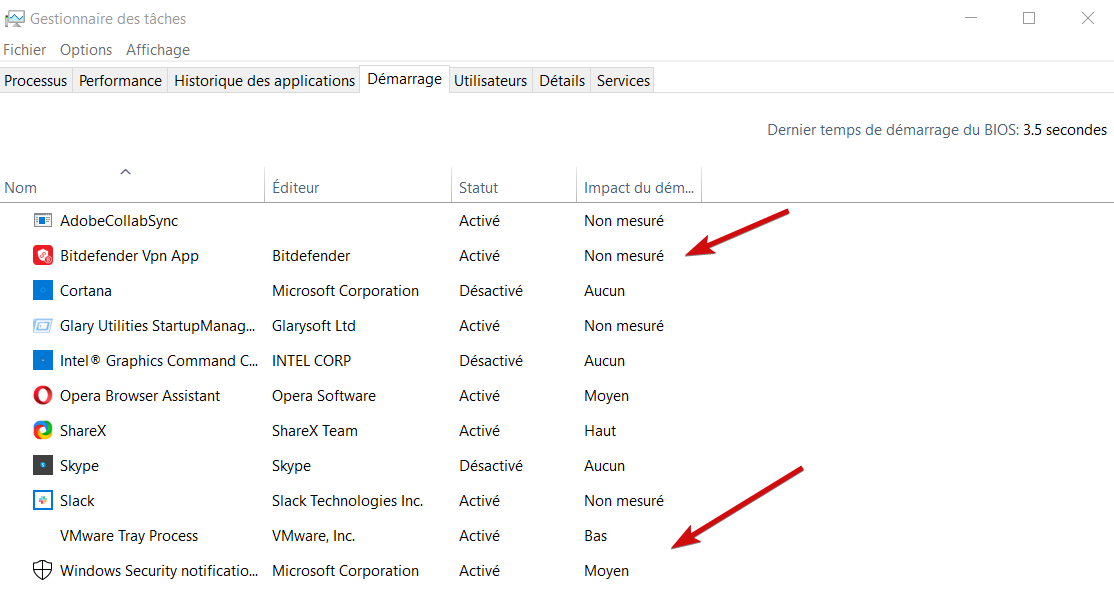Select the Démarrage tab

coord(404,79)
